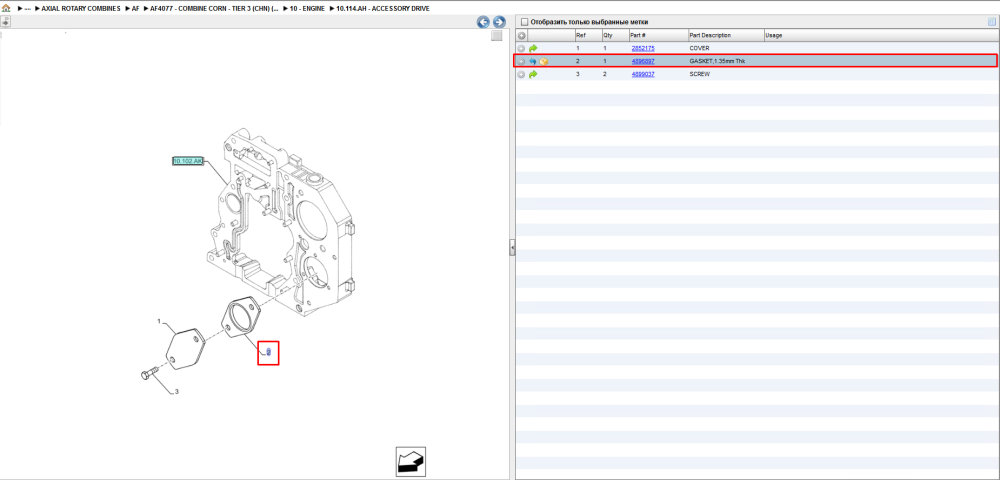The width and height of the screenshot is (1000, 480).
Task: Select callout 3 in the diagram
Action: pyautogui.click(x=177, y=392)
